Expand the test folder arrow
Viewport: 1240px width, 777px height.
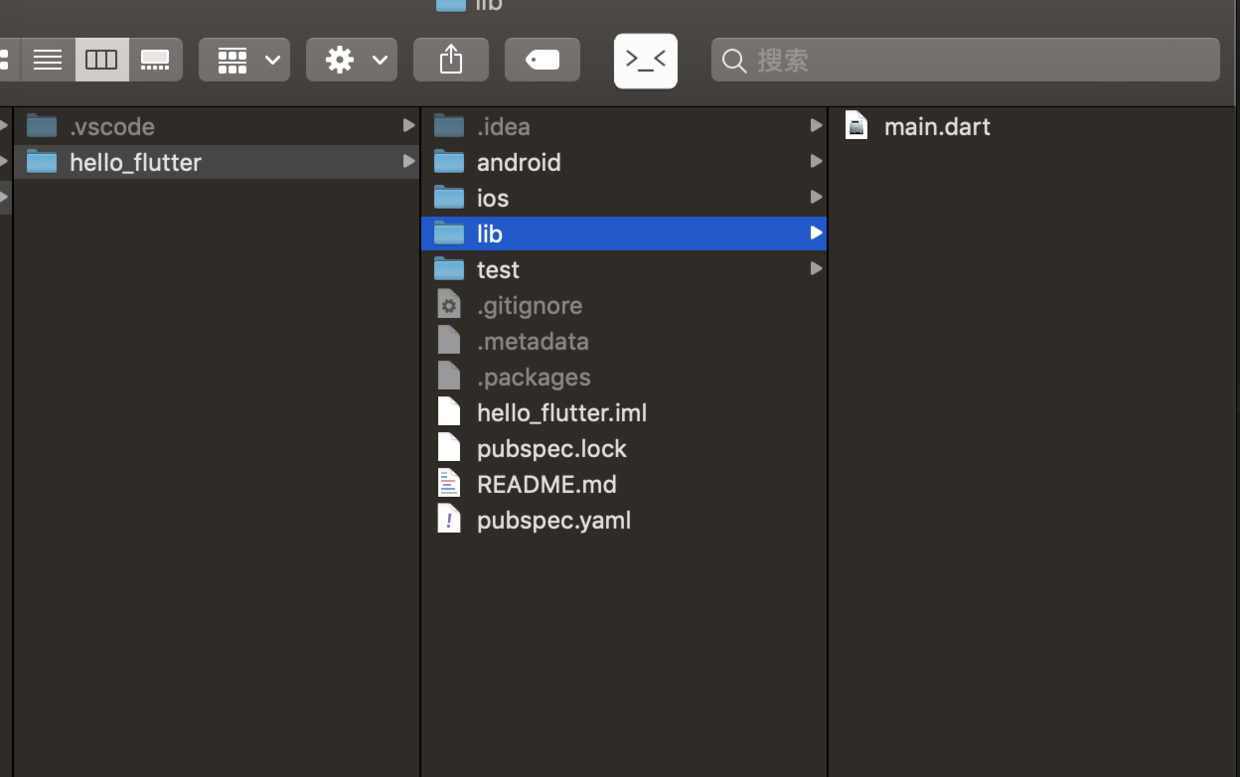tap(816, 268)
